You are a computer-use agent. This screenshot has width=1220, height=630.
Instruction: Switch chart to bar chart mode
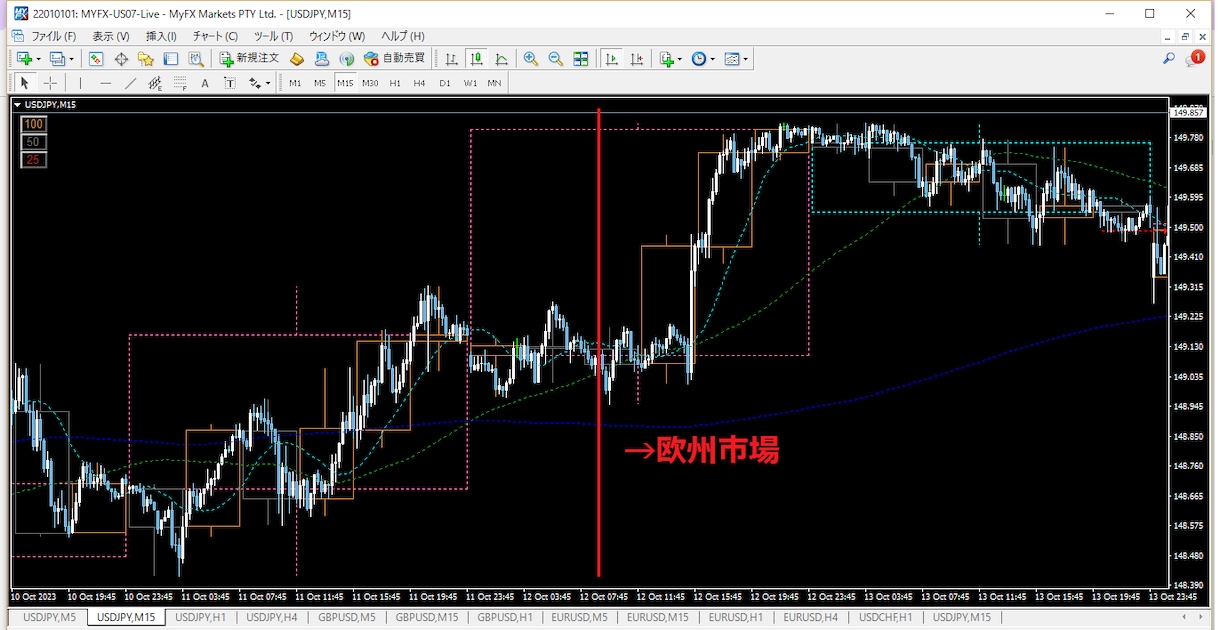(x=452, y=59)
